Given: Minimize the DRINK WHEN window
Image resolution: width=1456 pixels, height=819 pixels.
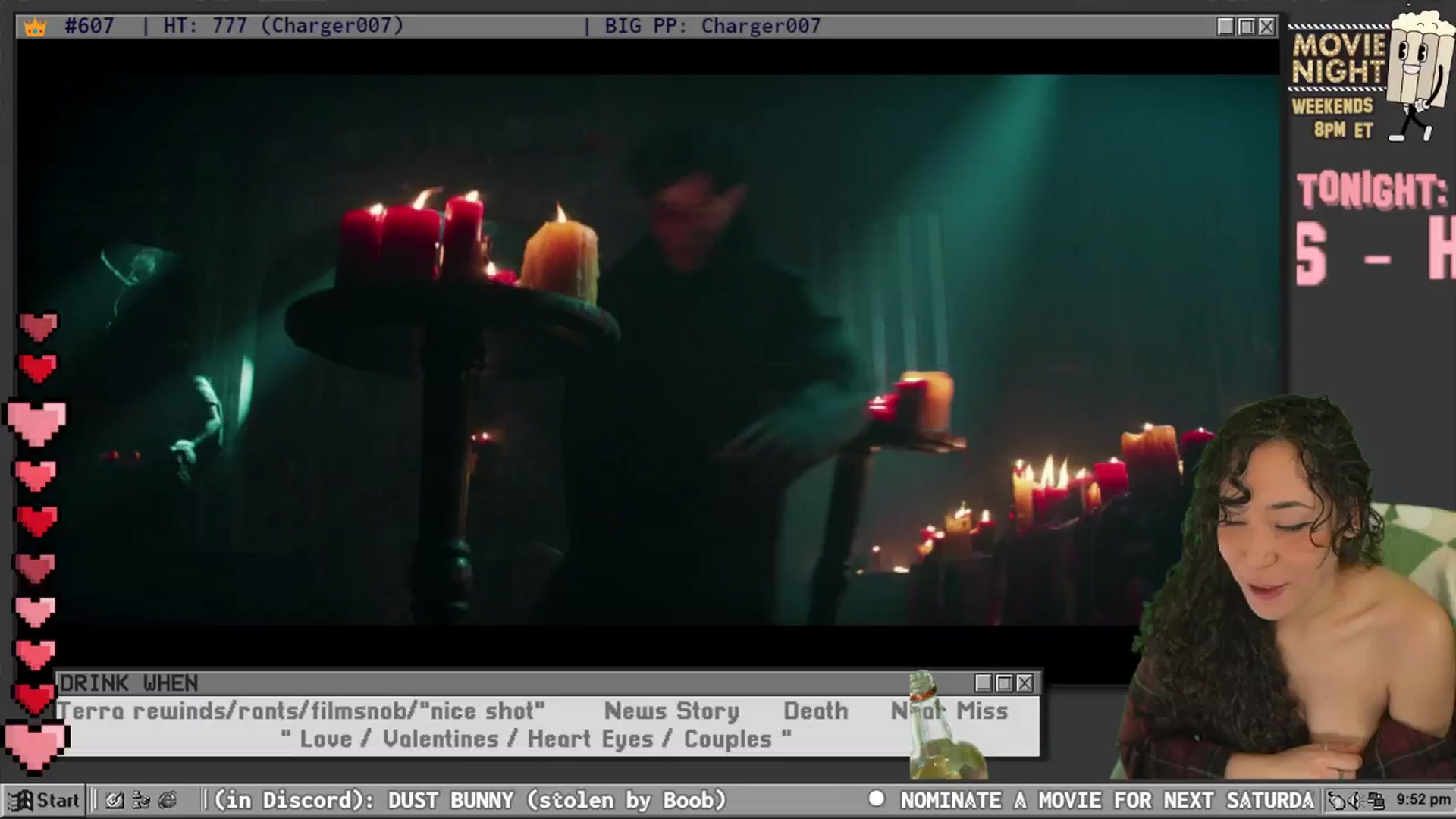Looking at the screenshot, I should tap(984, 683).
